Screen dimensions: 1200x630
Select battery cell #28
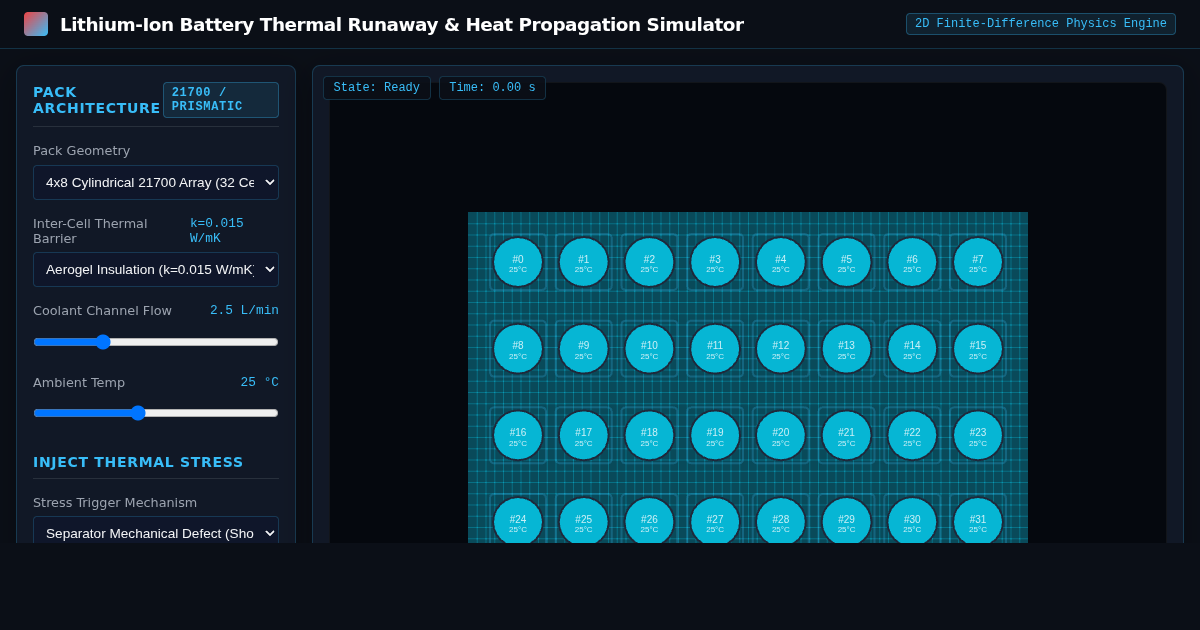(781, 520)
